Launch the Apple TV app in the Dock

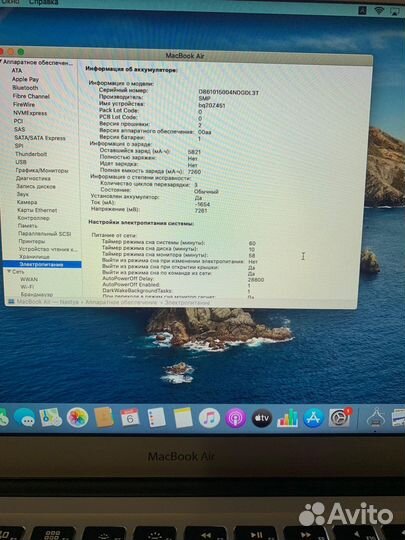[x=262, y=418]
